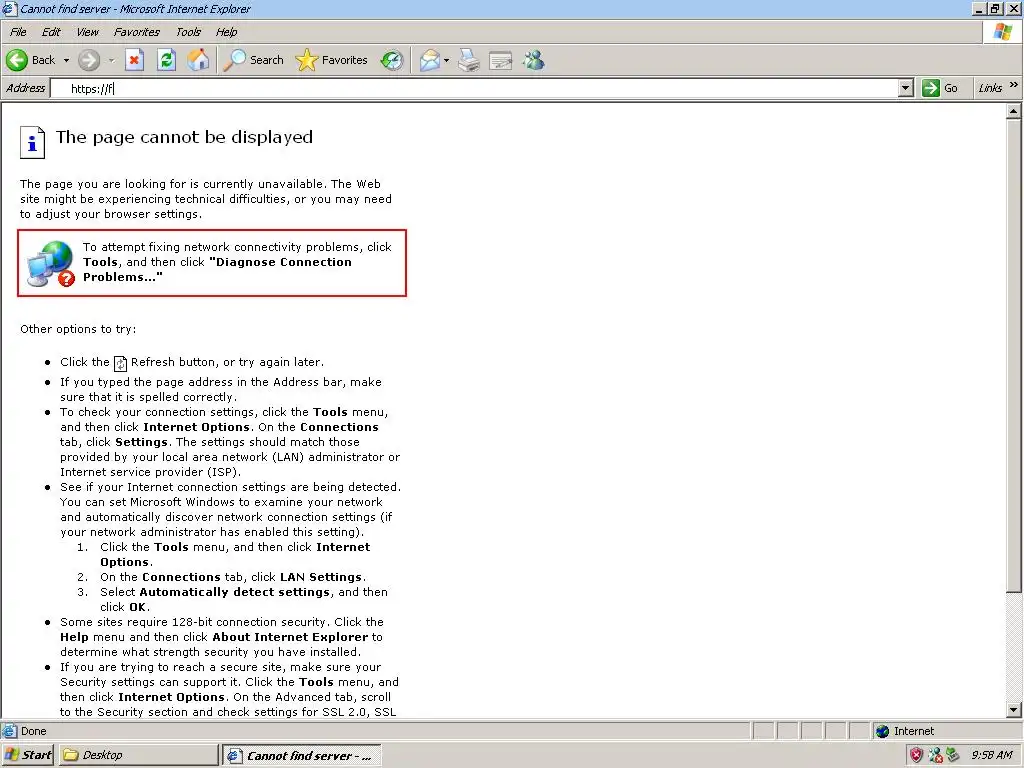This screenshot has height=768, width=1024.
Task: Refresh the page with toolbar icon
Action: (x=167, y=60)
